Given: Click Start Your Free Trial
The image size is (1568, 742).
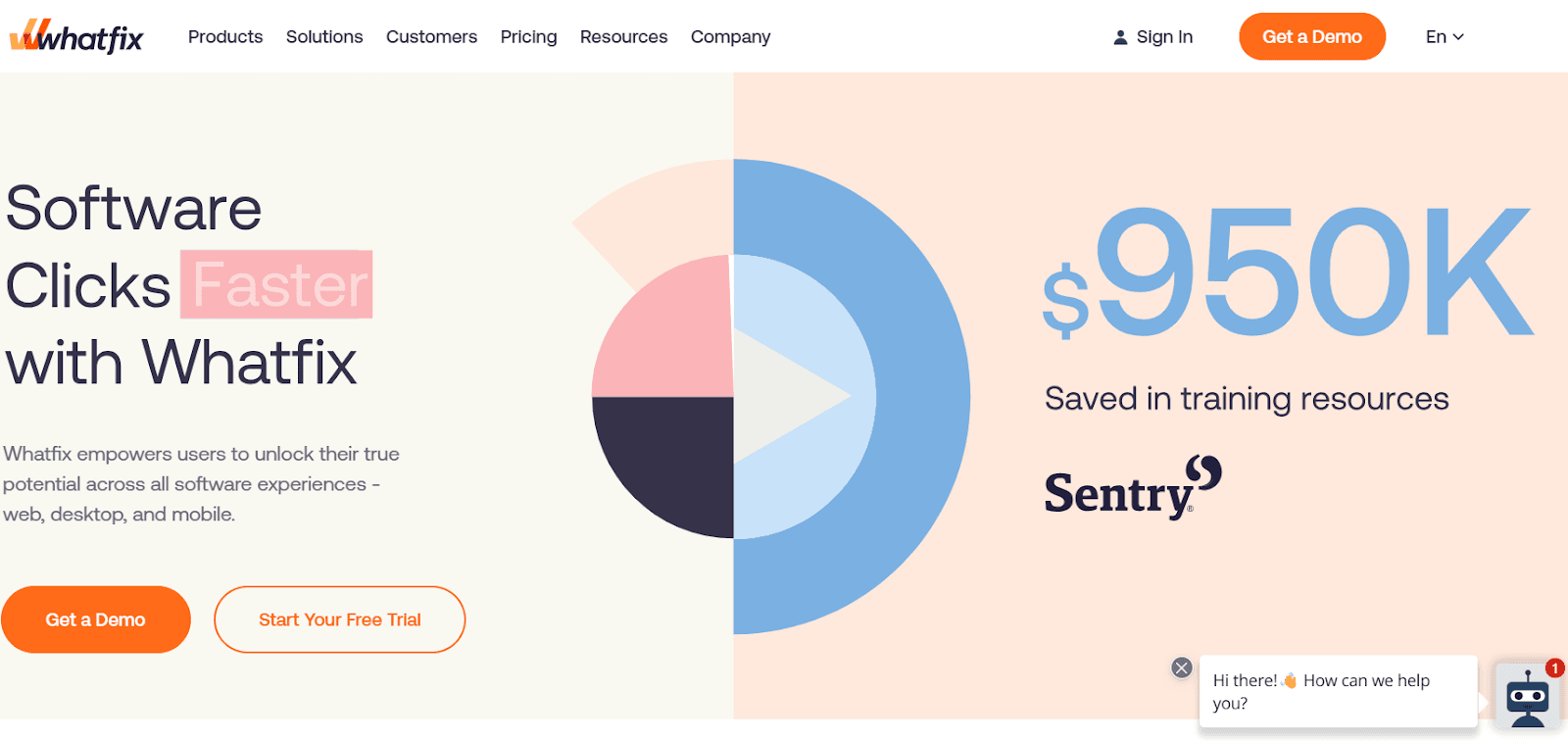Looking at the screenshot, I should pyautogui.click(x=339, y=619).
